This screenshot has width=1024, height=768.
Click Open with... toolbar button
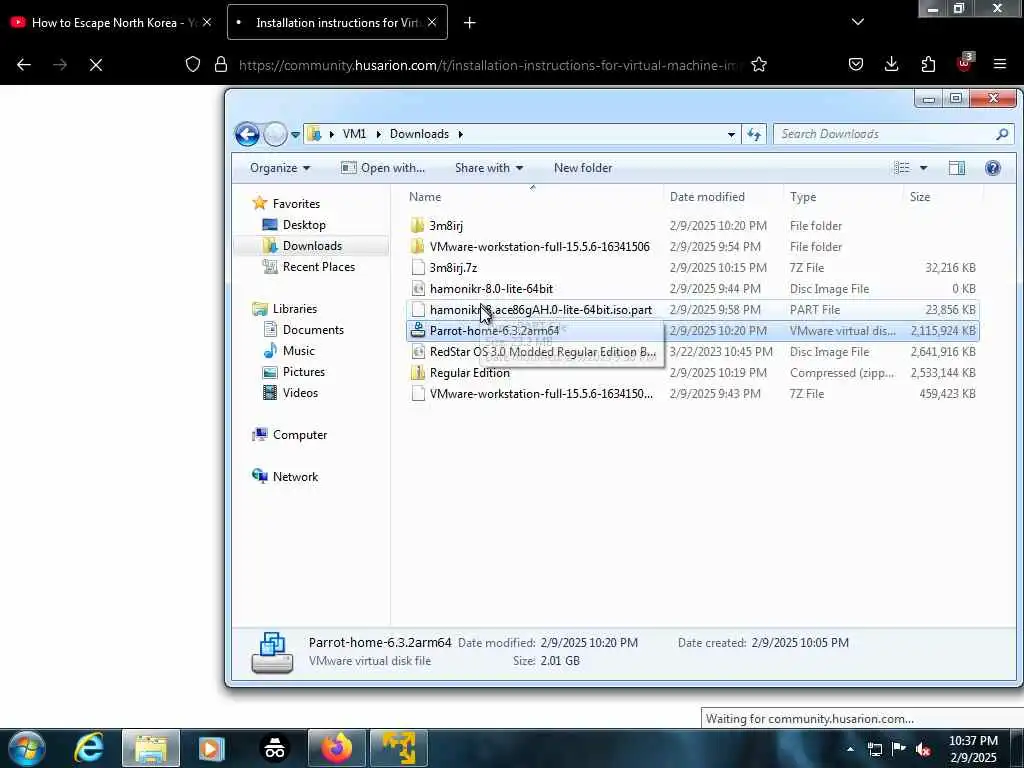pos(383,168)
